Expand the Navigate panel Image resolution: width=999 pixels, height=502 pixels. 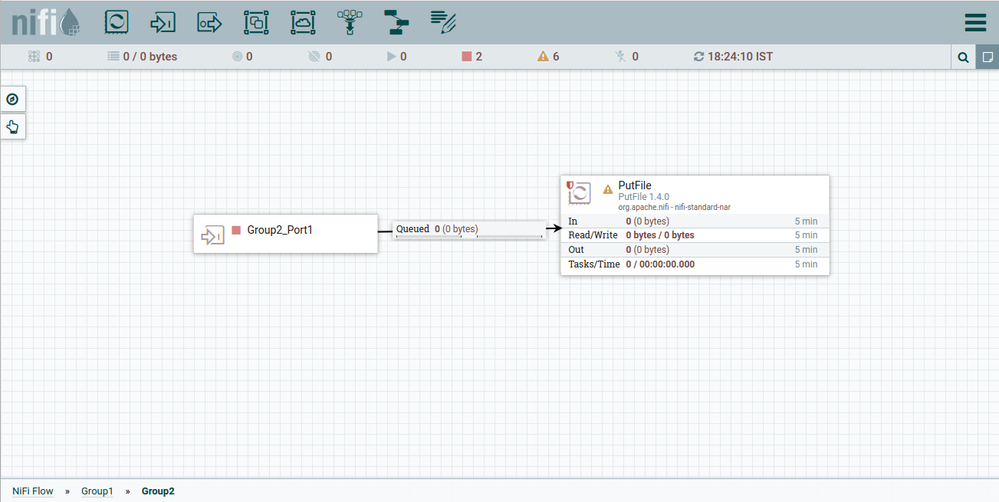[13, 99]
